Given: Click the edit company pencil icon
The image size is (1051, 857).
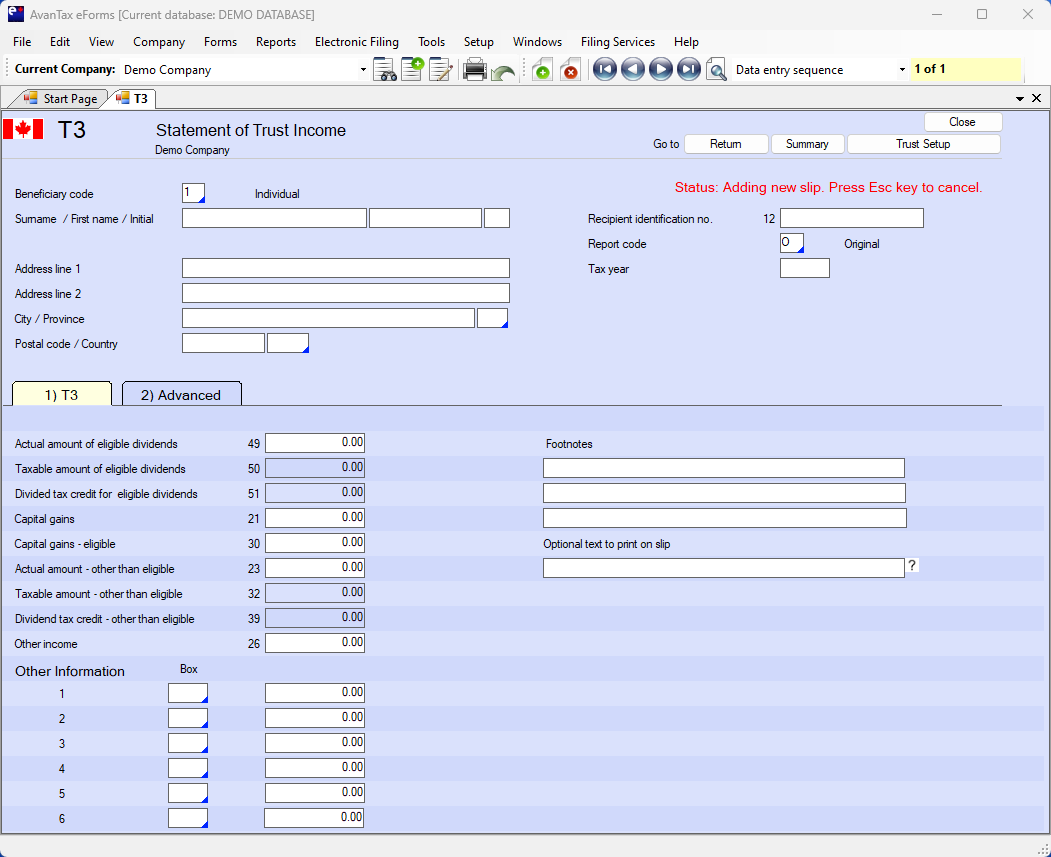Looking at the screenshot, I should pos(441,70).
